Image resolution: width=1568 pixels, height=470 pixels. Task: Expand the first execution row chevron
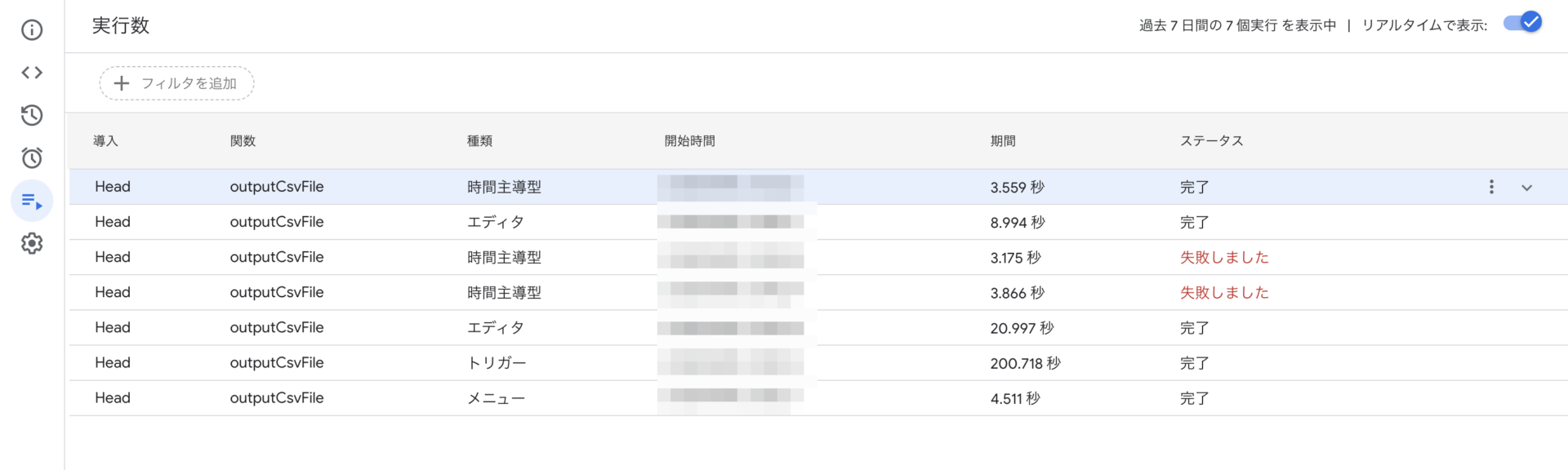coord(1526,188)
